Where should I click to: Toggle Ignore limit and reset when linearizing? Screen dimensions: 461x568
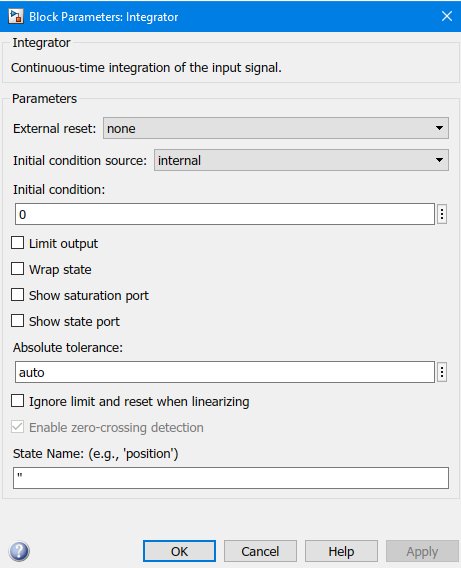17,401
